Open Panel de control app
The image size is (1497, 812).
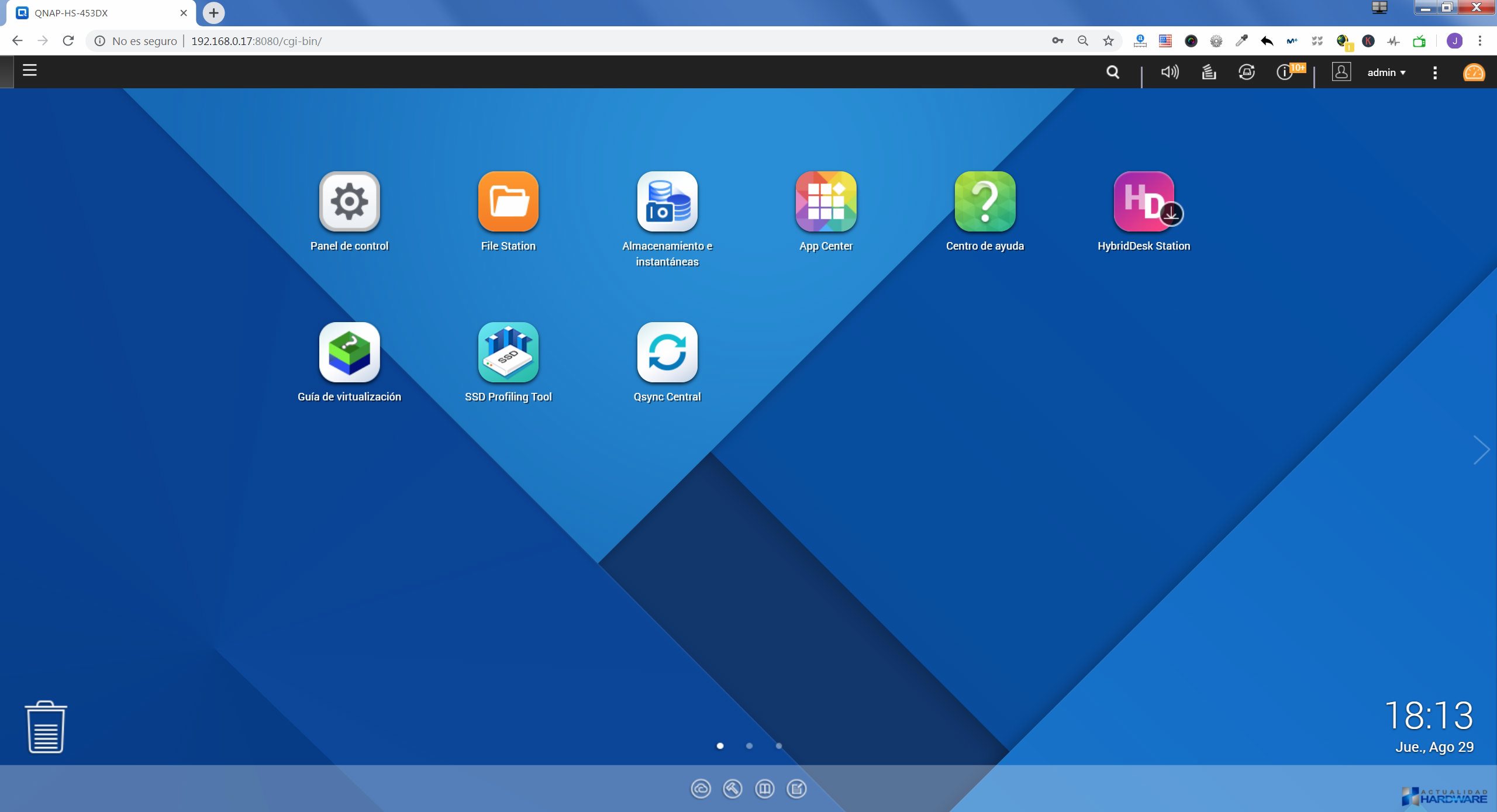[x=349, y=202]
